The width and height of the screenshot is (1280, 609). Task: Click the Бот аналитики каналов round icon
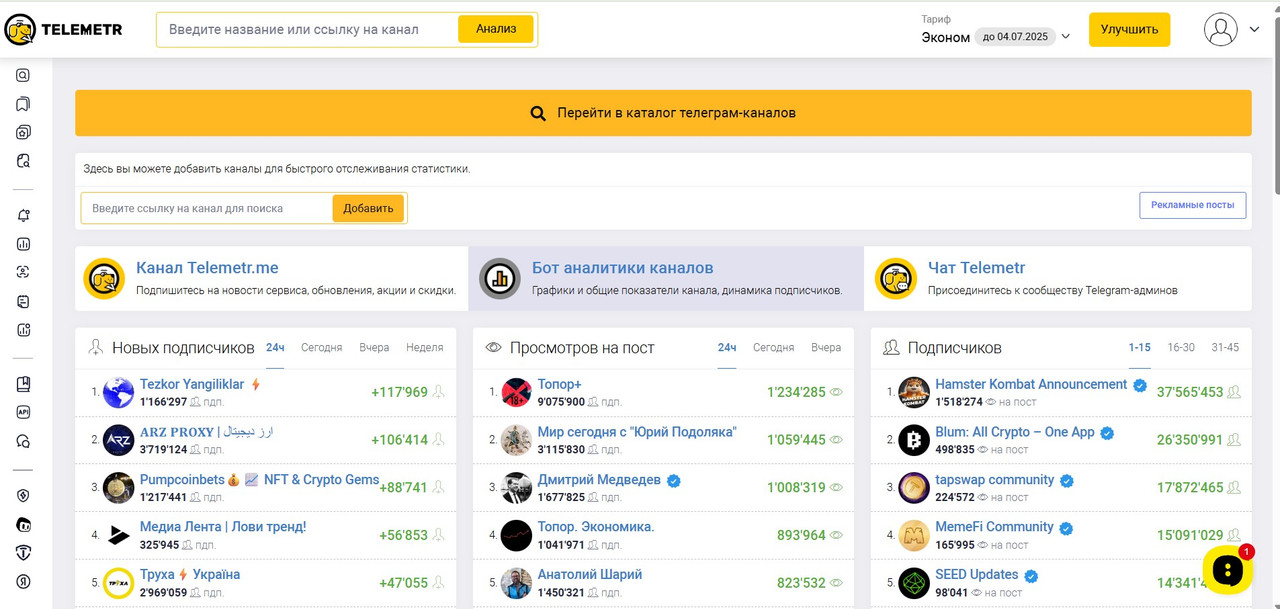(x=500, y=279)
